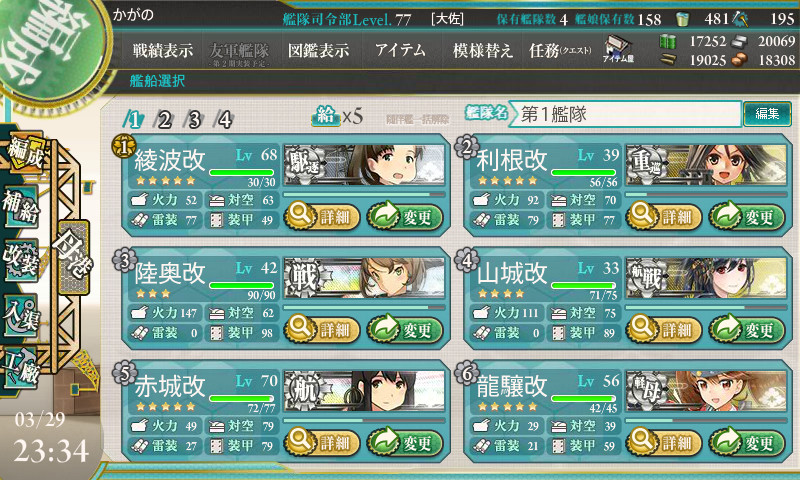The height and width of the screenshot is (480, 800).
Task: Open the 補給 (supply) sidebar icon
Action: click(x=21, y=205)
